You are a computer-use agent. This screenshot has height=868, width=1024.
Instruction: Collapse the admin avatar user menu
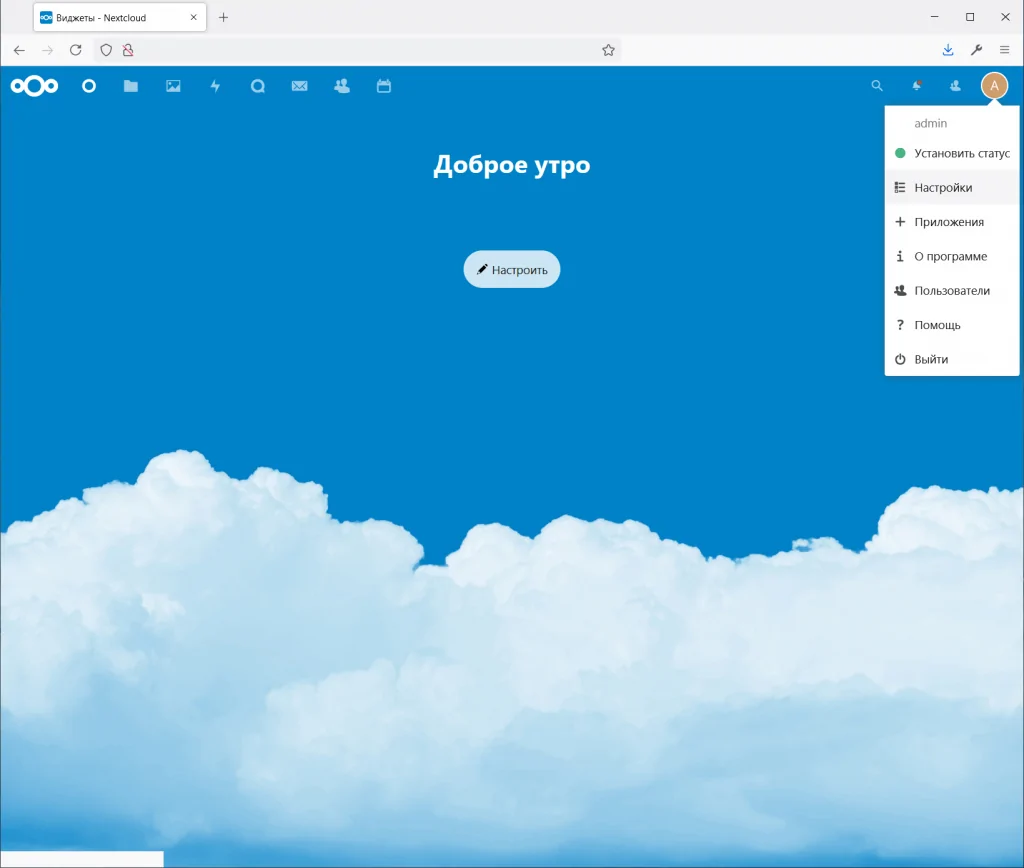click(994, 87)
